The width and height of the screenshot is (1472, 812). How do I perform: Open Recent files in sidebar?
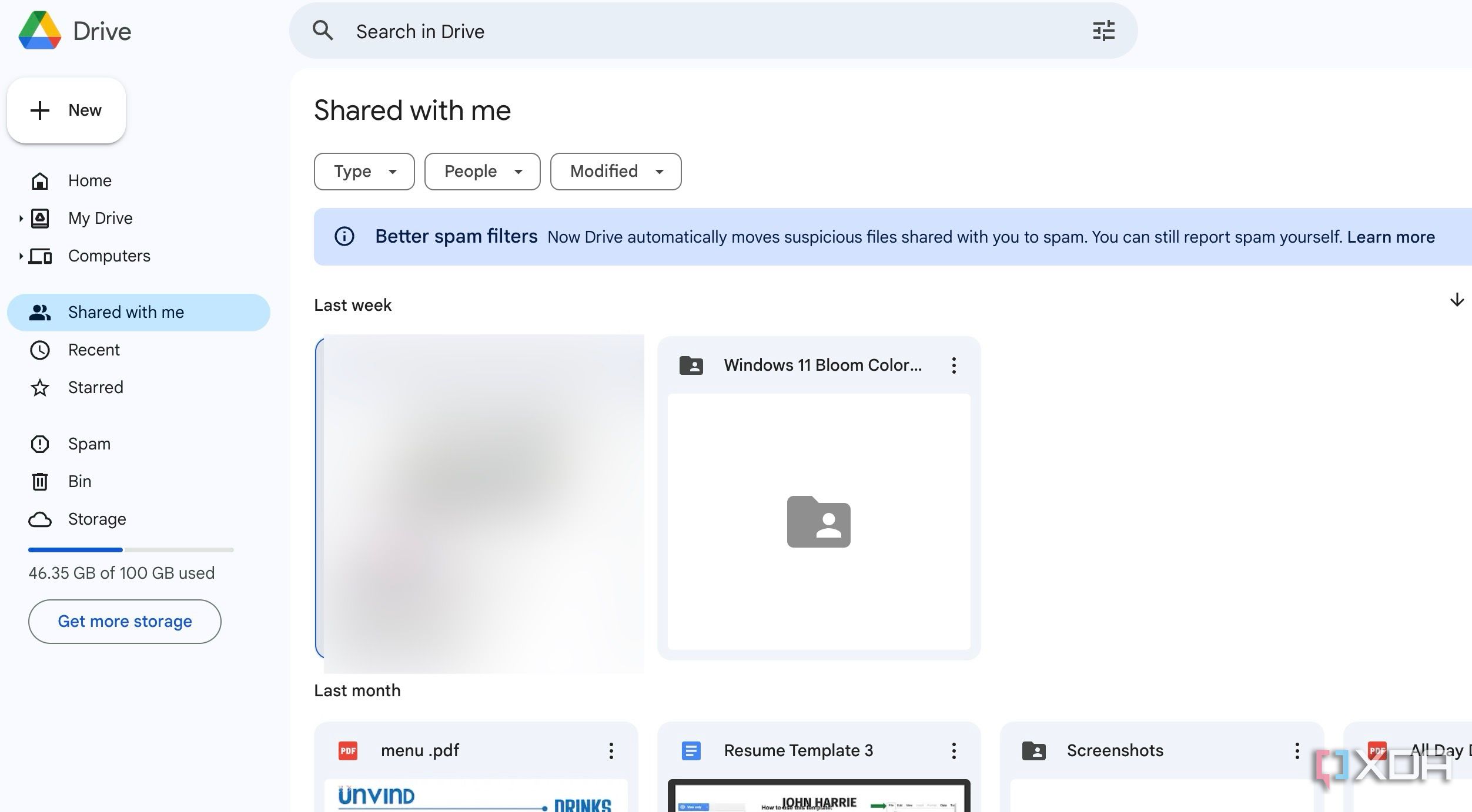click(139, 350)
